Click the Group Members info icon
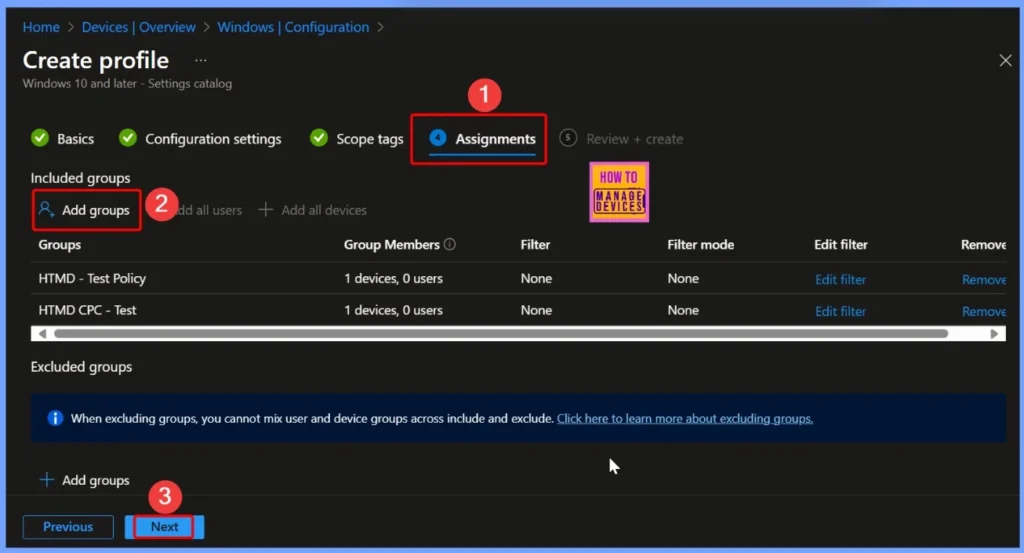 (450, 245)
